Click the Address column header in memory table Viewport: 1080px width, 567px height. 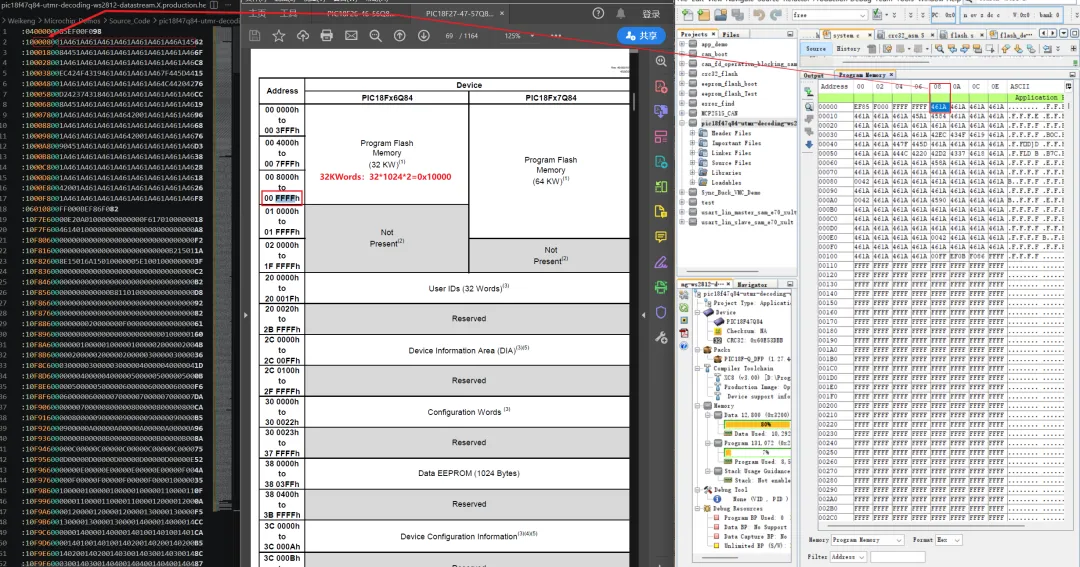834,87
